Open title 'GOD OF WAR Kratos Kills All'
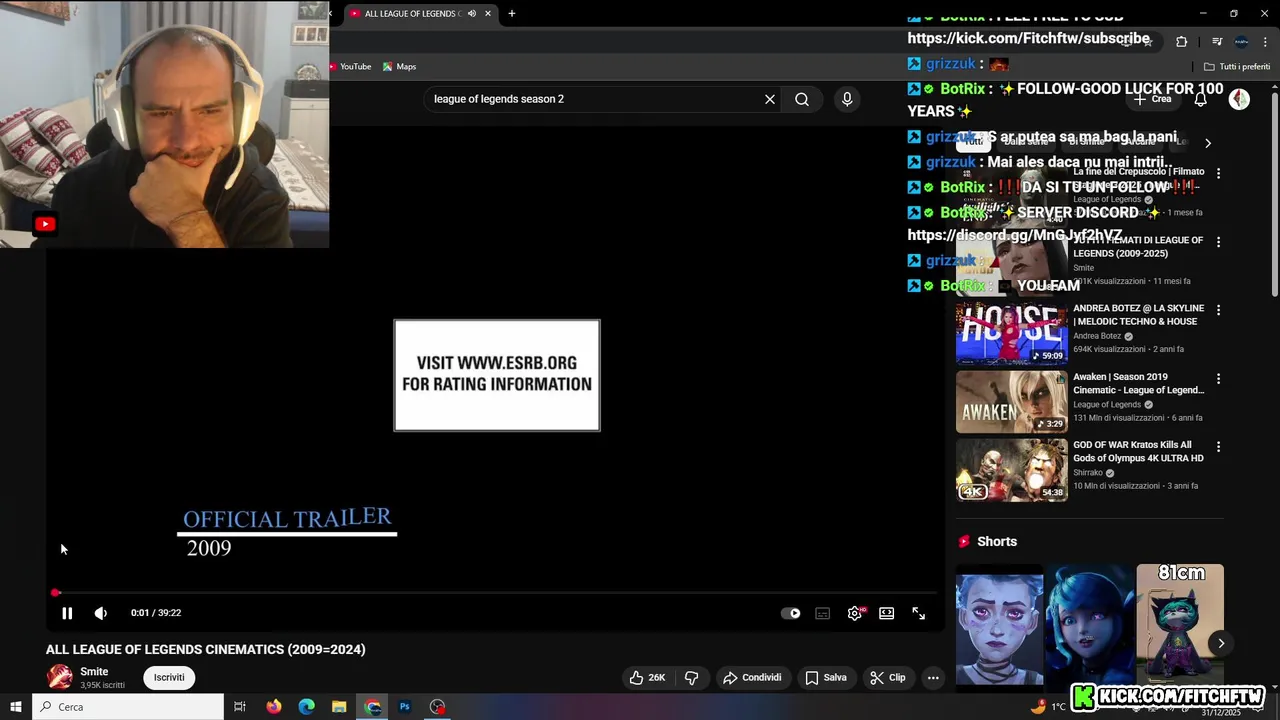Viewport: 1280px width, 720px height. pyautogui.click(x=1138, y=452)
